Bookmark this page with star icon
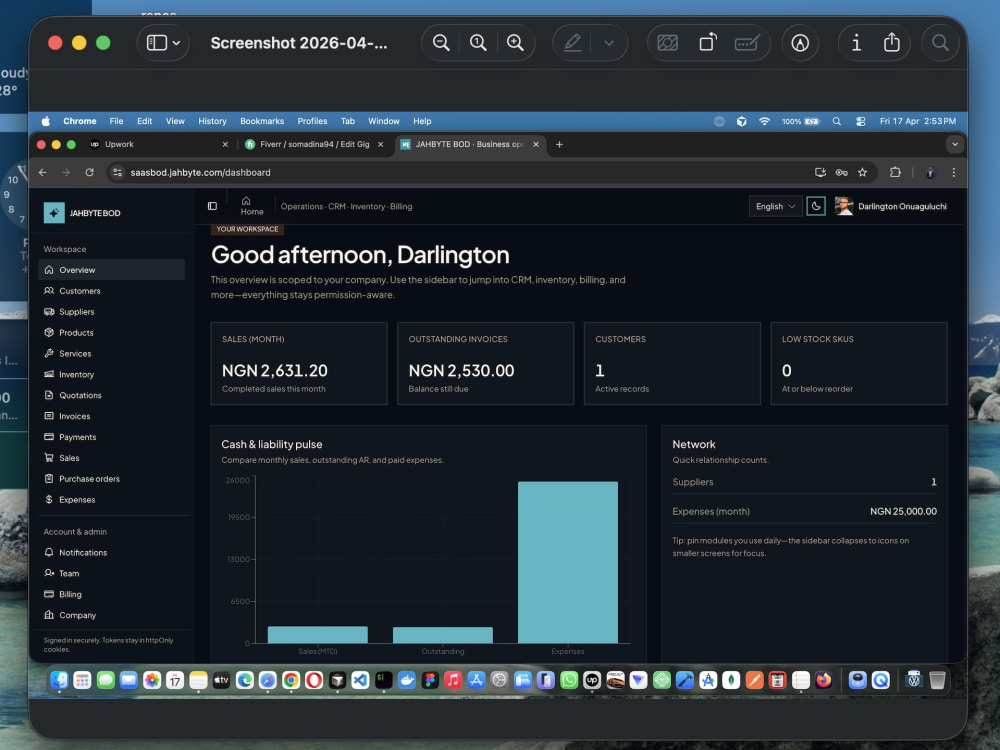Viewport: 1000px width, 750px height. (862, 172)
